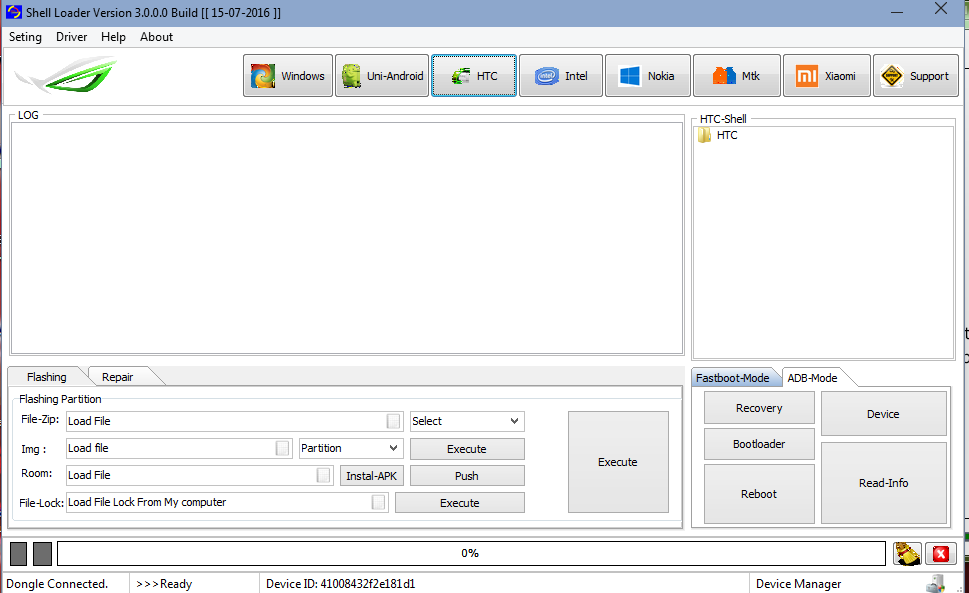Open the Seting menu

point(25,37)
